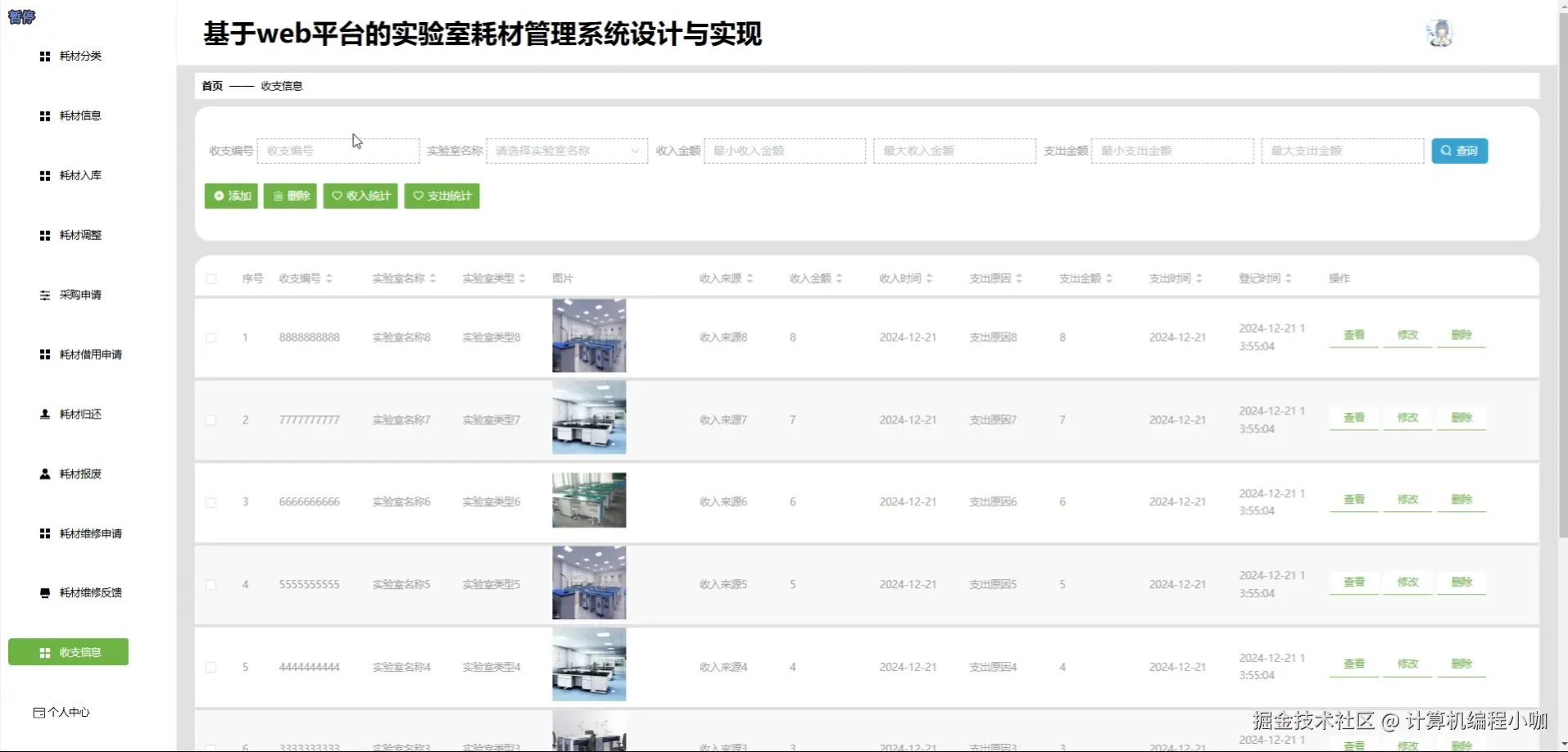Sort by 收入金额 column arrows

tap(839, 279)
